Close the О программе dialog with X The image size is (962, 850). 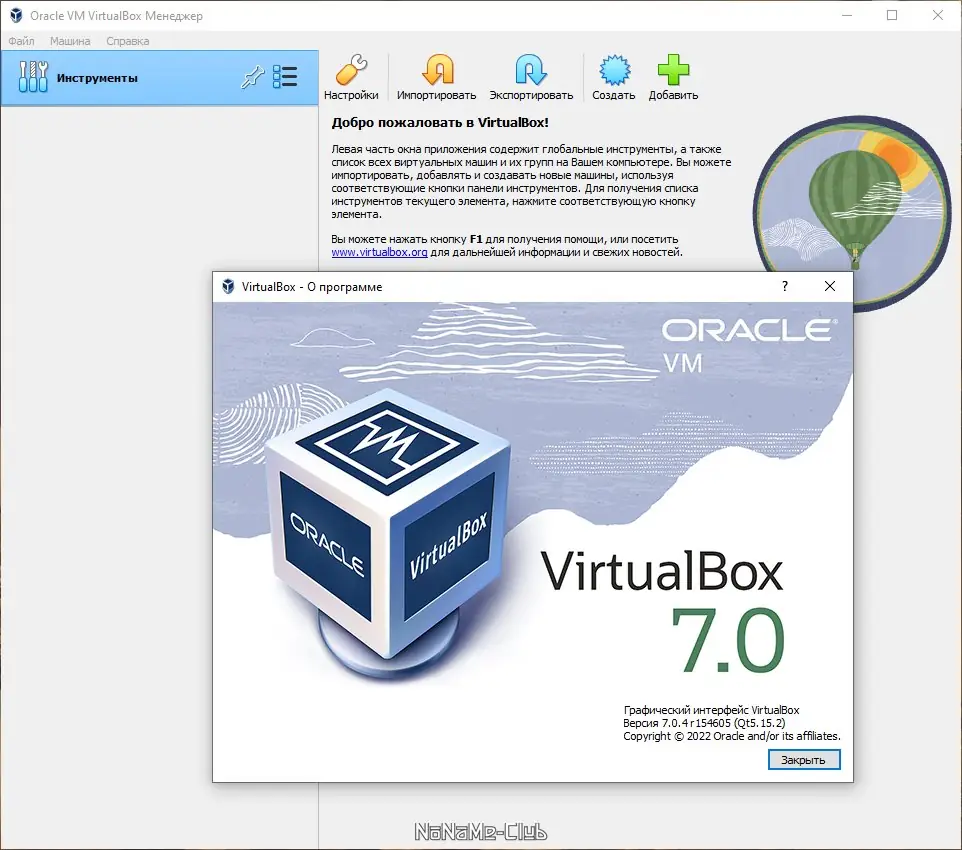click(829, 286)
